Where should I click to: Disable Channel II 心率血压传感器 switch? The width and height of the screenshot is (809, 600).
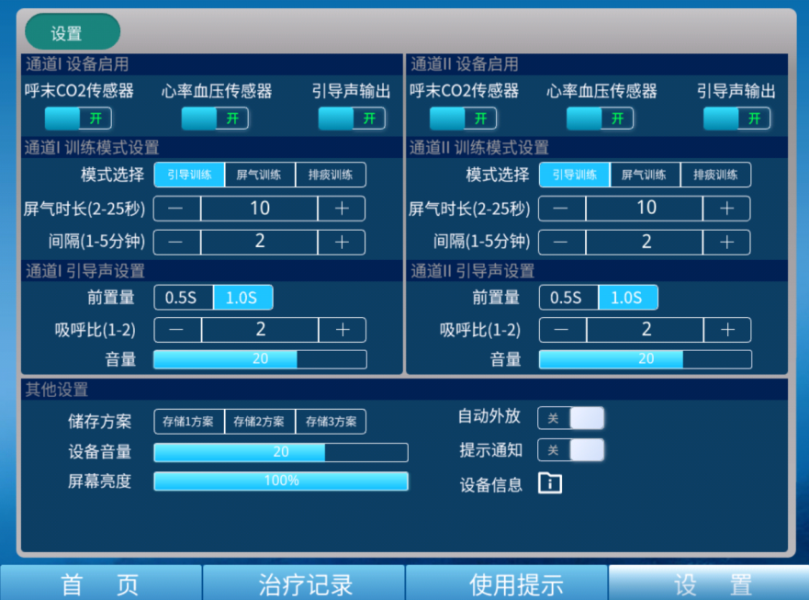[600, 119]
